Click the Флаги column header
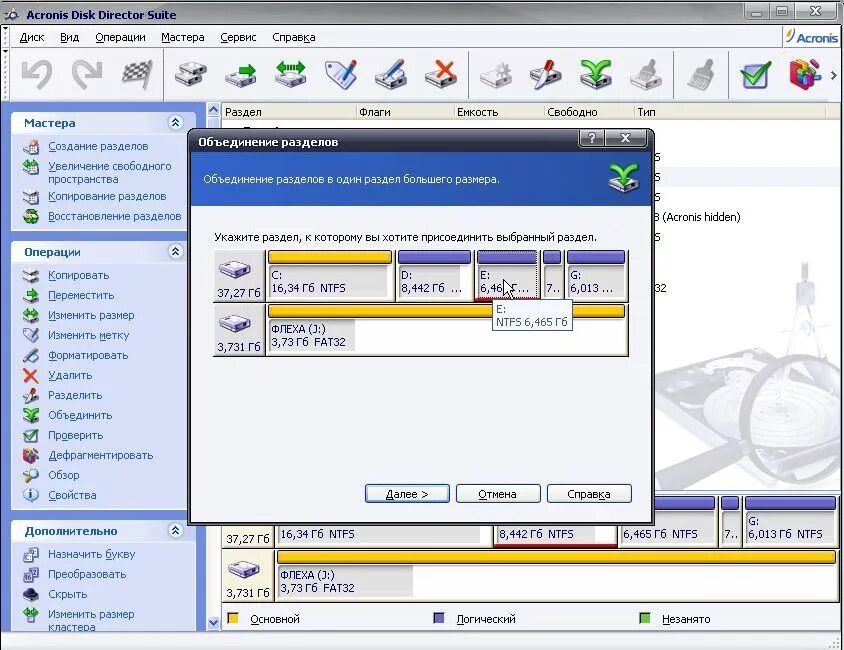Viewport: 844px width, 650px height. pos(405,112)
